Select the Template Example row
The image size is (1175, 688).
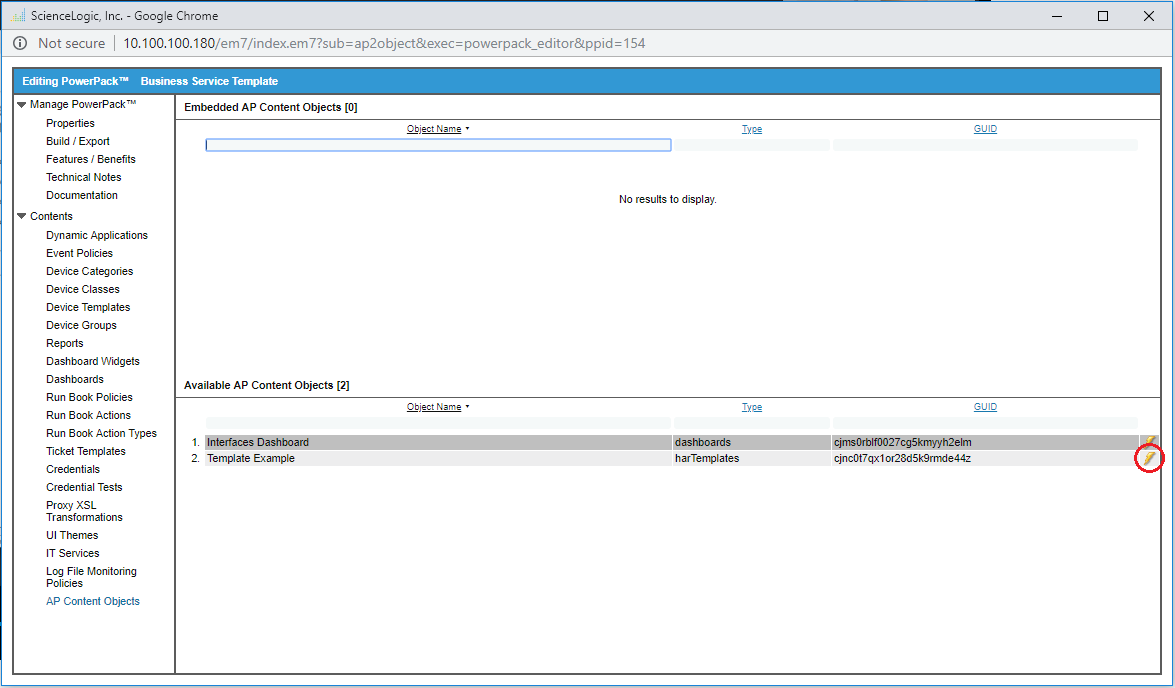click(438, 458)
